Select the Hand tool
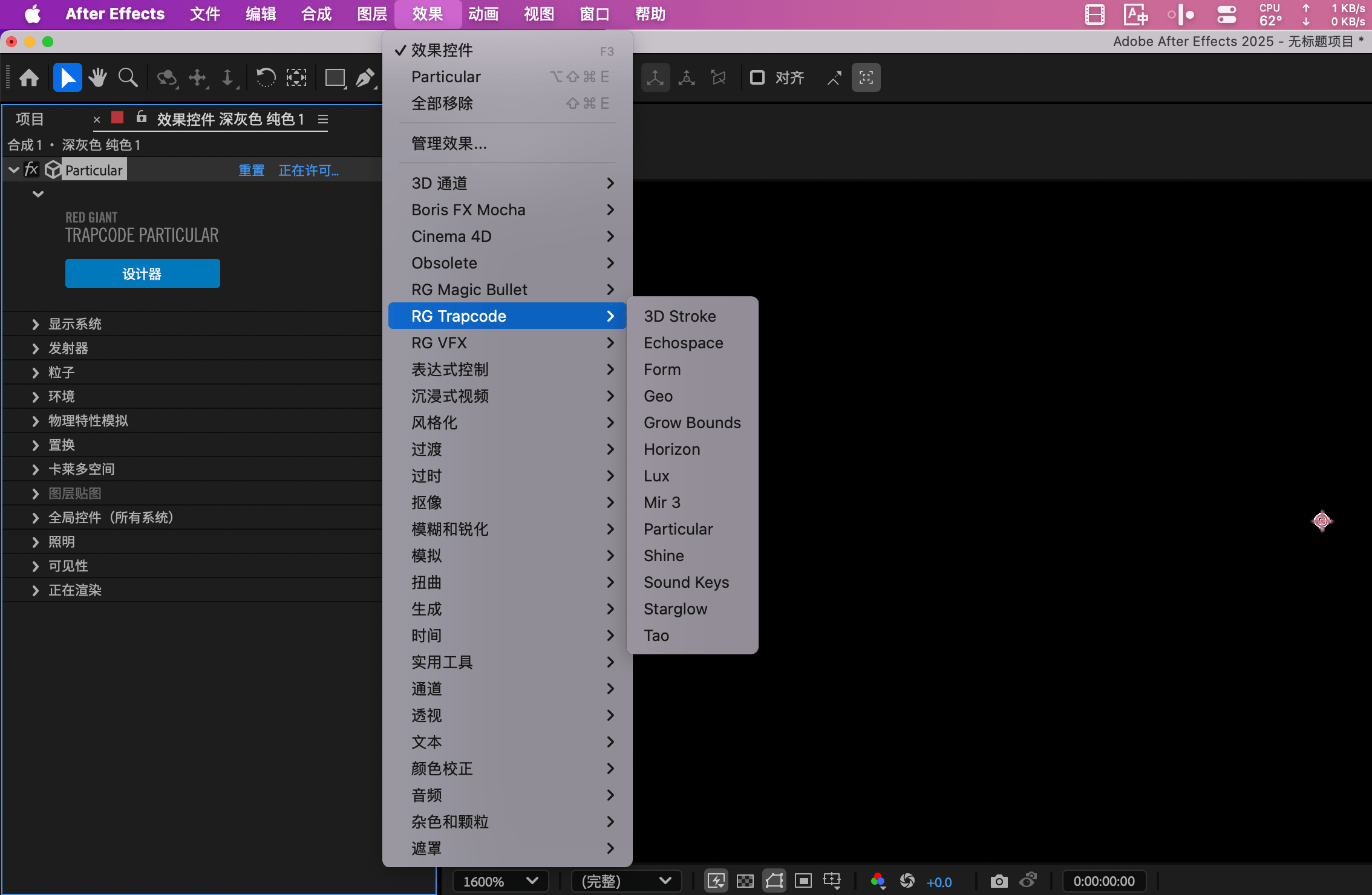 97,77
